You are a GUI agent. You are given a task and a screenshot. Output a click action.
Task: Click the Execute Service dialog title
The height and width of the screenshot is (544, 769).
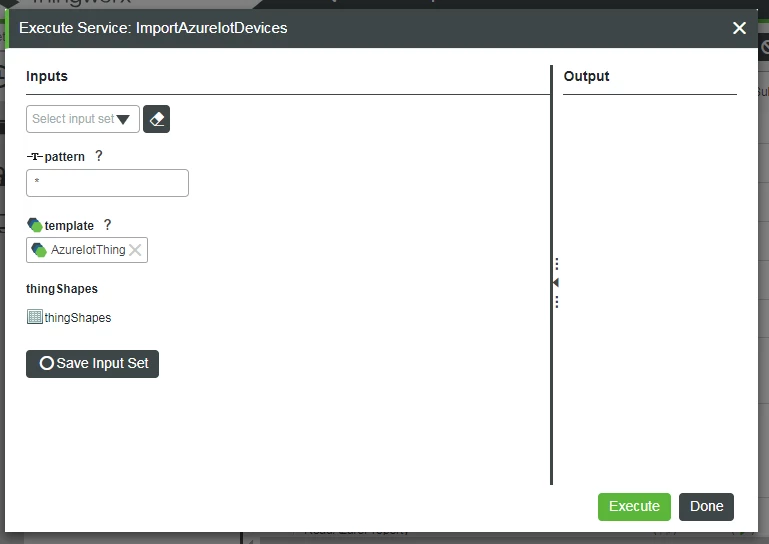pos(154,28)
